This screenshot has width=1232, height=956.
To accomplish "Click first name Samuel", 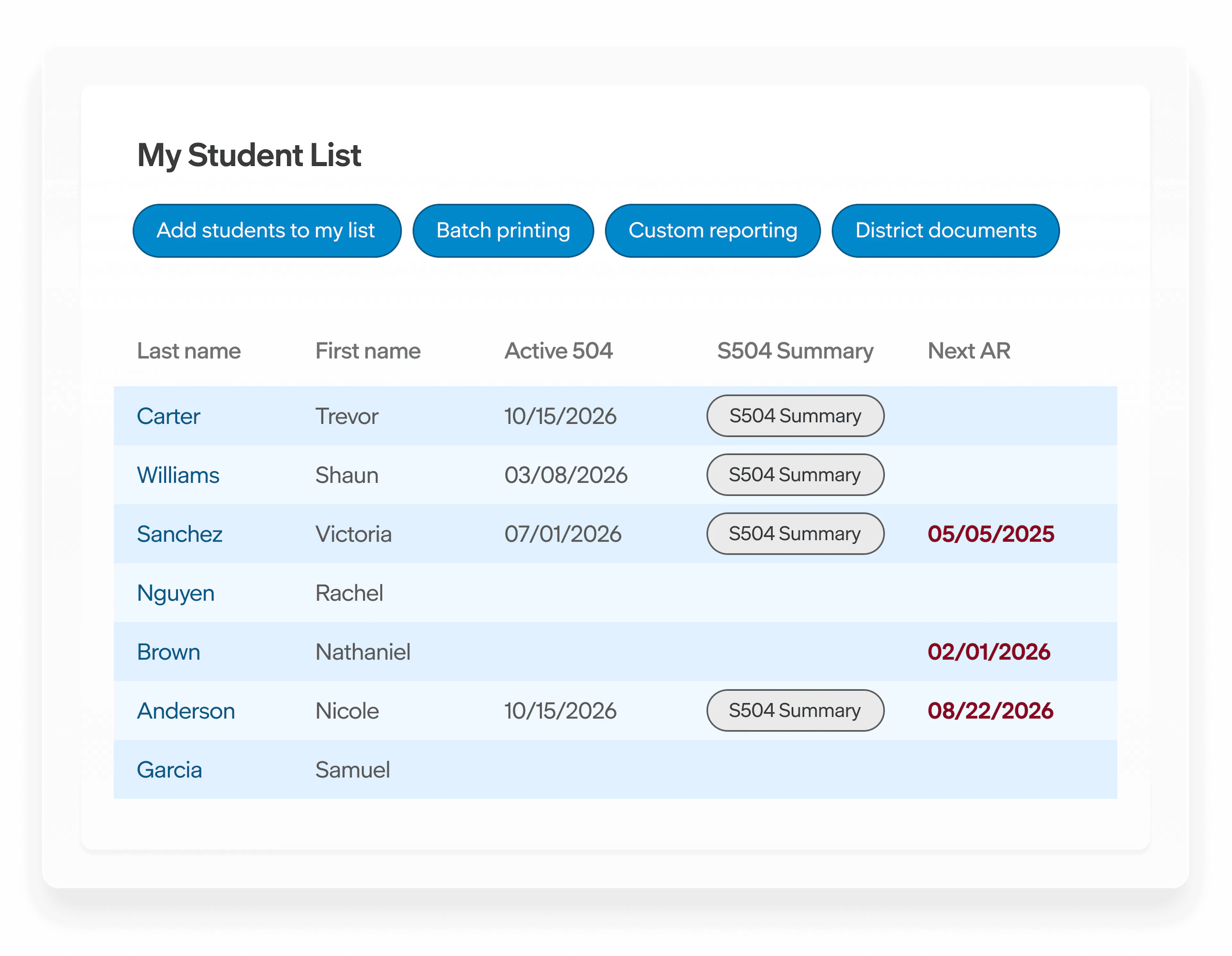I will 353,770.
